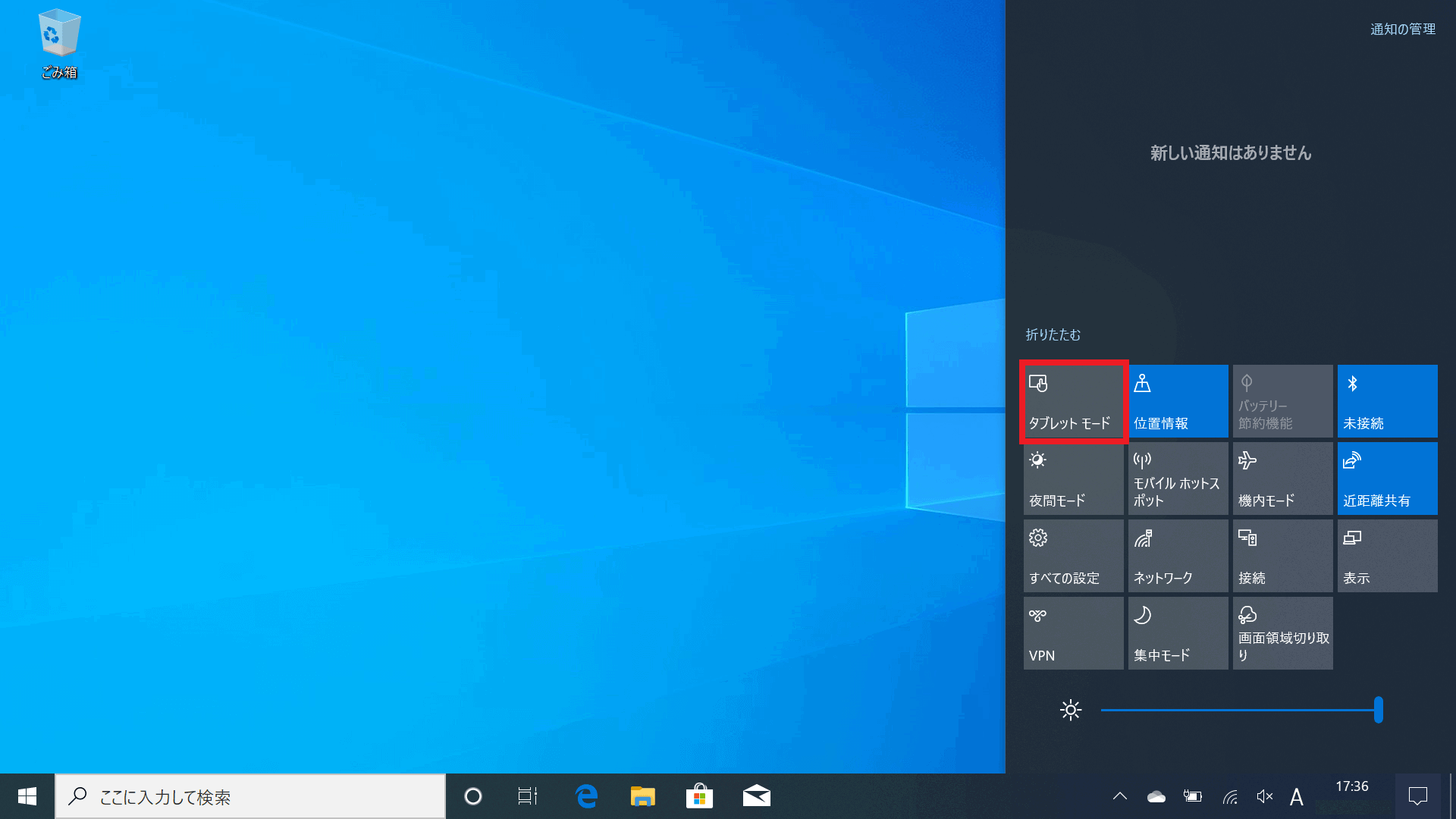Switch IME input mode A indicator
This screenshot has width=1456, height=819.
tap(1297, 797)
